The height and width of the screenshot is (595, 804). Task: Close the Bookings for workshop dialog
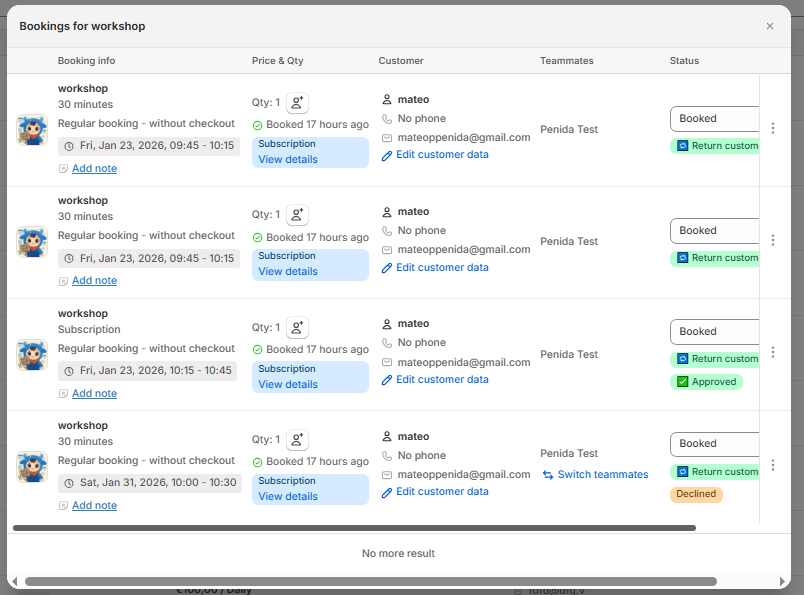click(770, 26)
